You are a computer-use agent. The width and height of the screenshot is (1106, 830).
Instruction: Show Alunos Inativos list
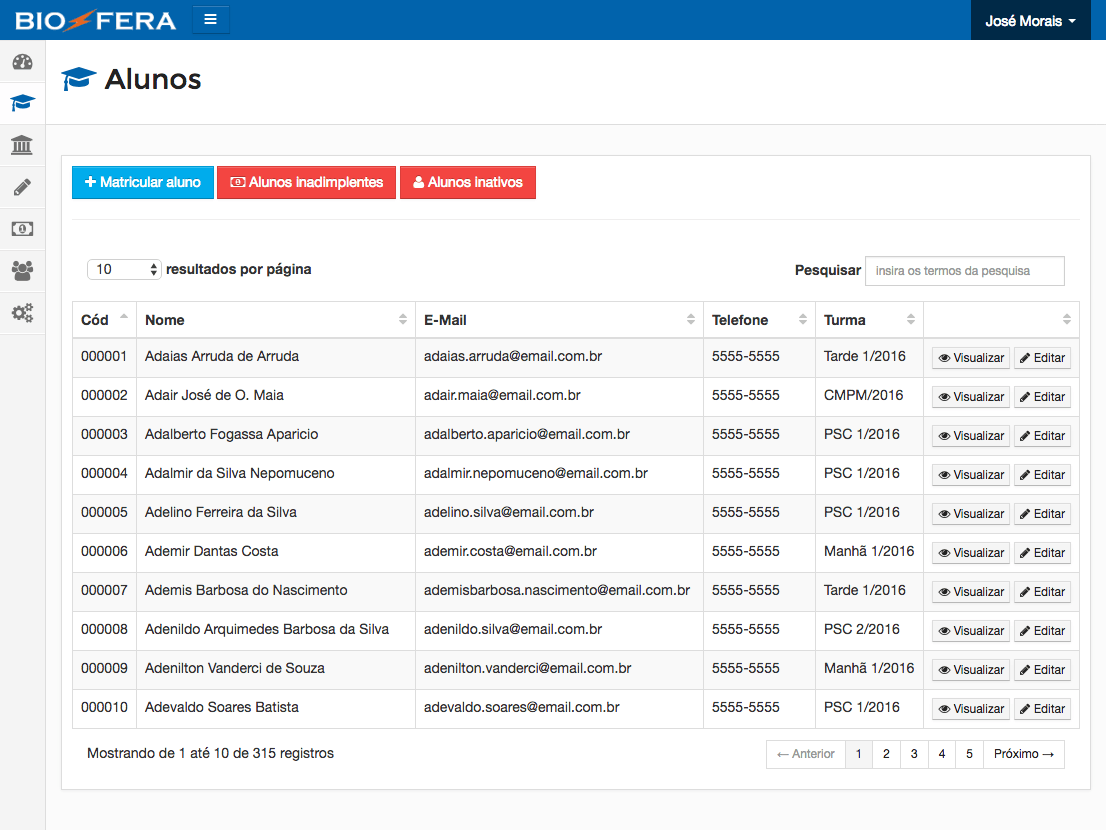pyautogui.click(x=468, y=183)
